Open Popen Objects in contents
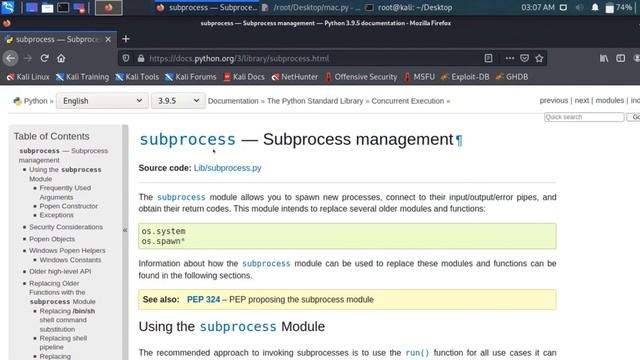The height and width of the screenshot is (360, 640). click(x=52, y=239)
